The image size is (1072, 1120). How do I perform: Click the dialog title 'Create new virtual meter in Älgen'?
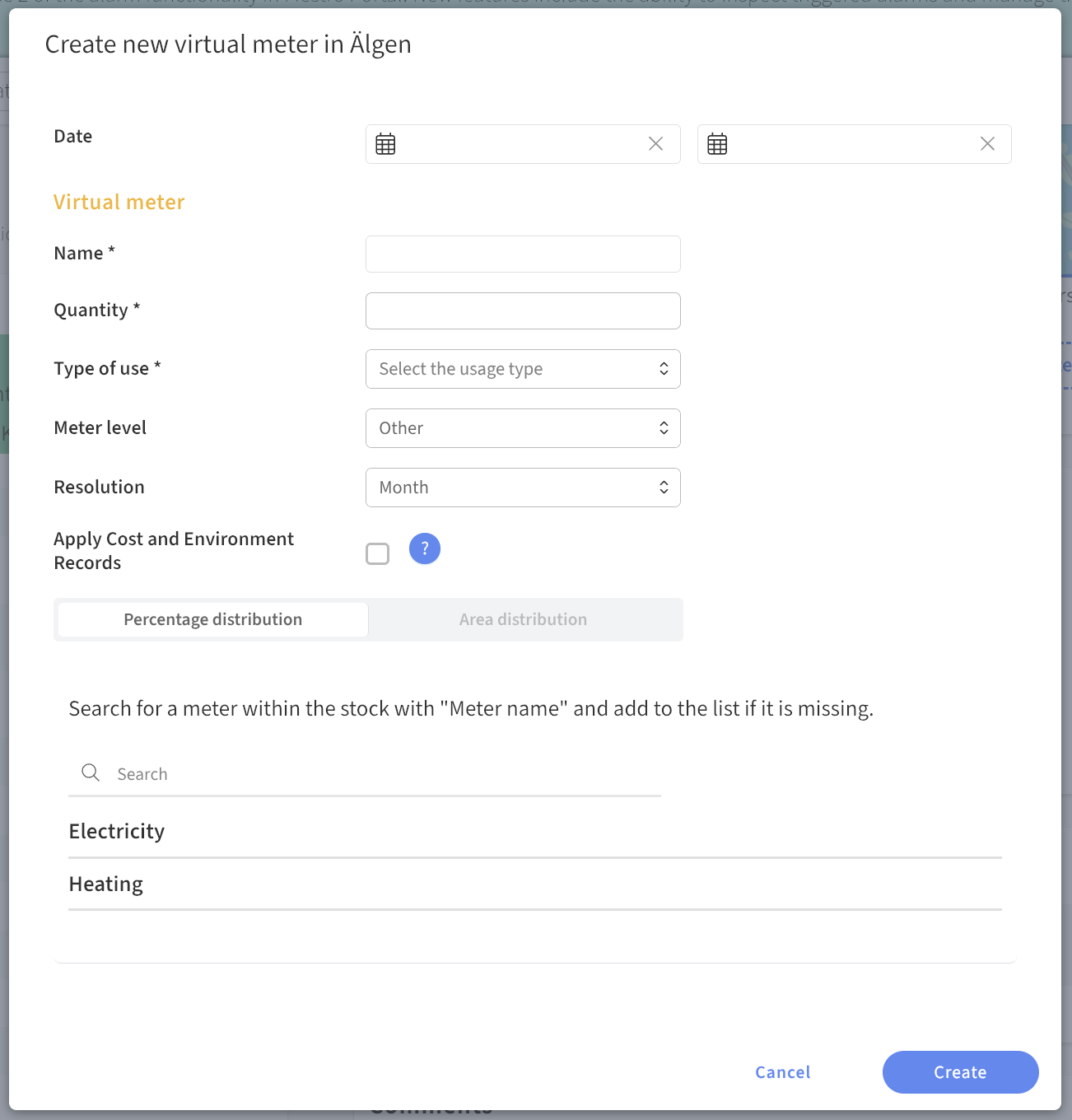point(228,44)
